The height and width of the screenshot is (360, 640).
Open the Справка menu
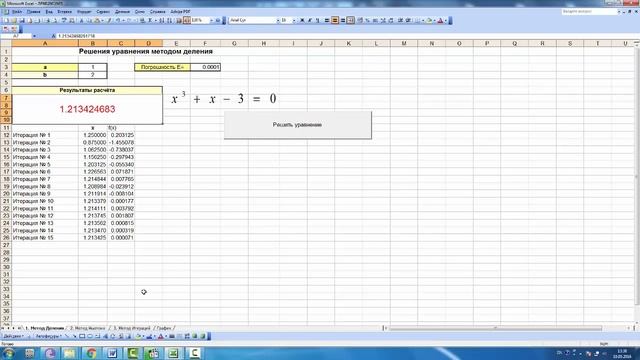[x=157, y=11]
